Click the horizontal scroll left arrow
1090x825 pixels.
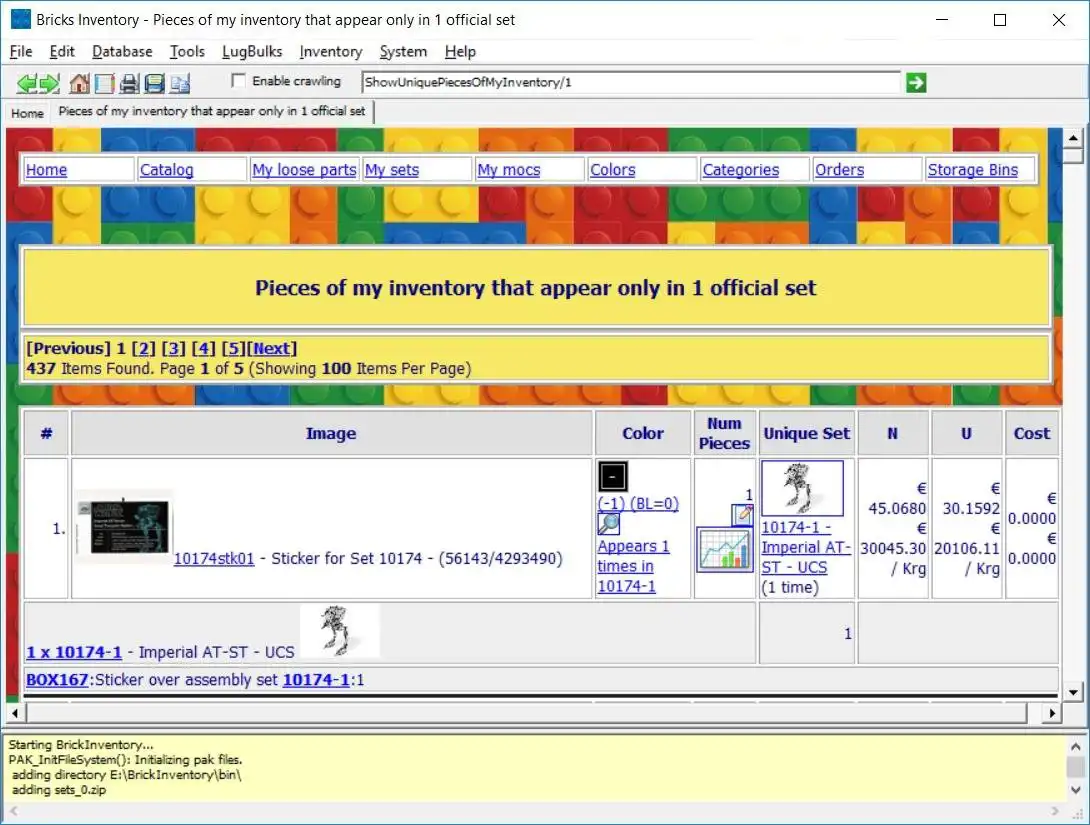point(15,713)
